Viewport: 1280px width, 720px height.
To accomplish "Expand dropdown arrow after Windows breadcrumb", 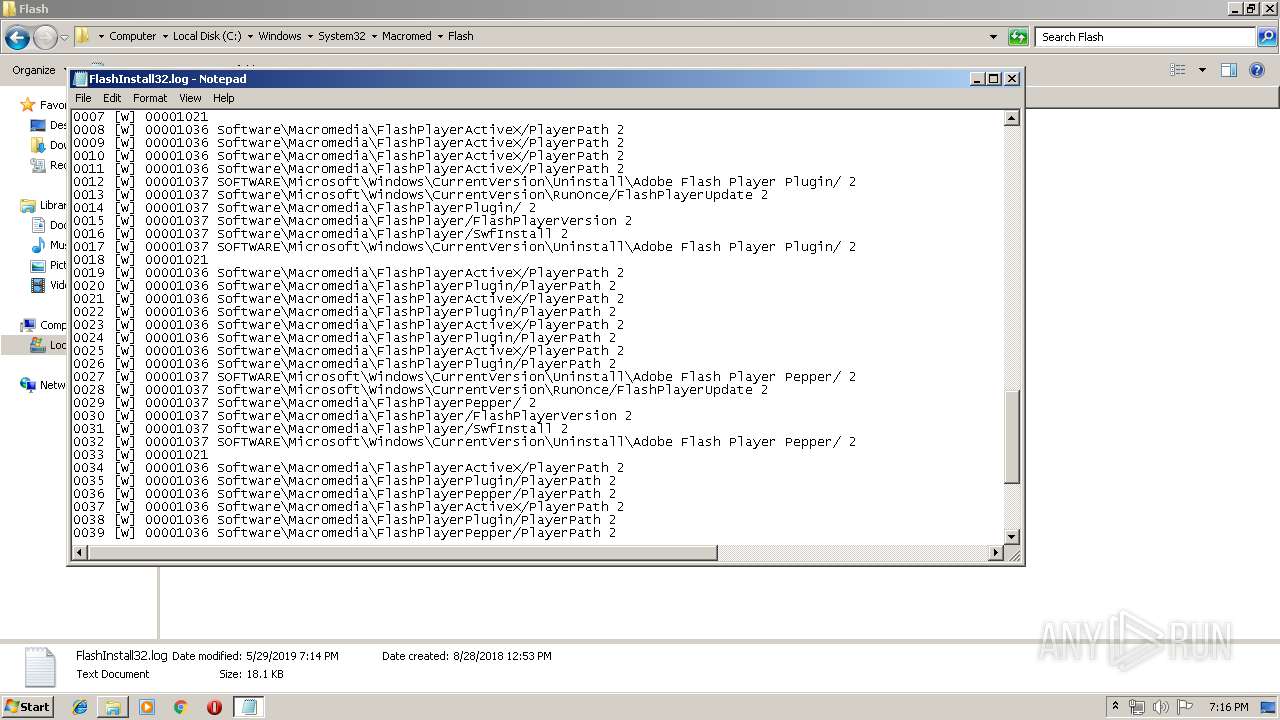I will point(309,36).
